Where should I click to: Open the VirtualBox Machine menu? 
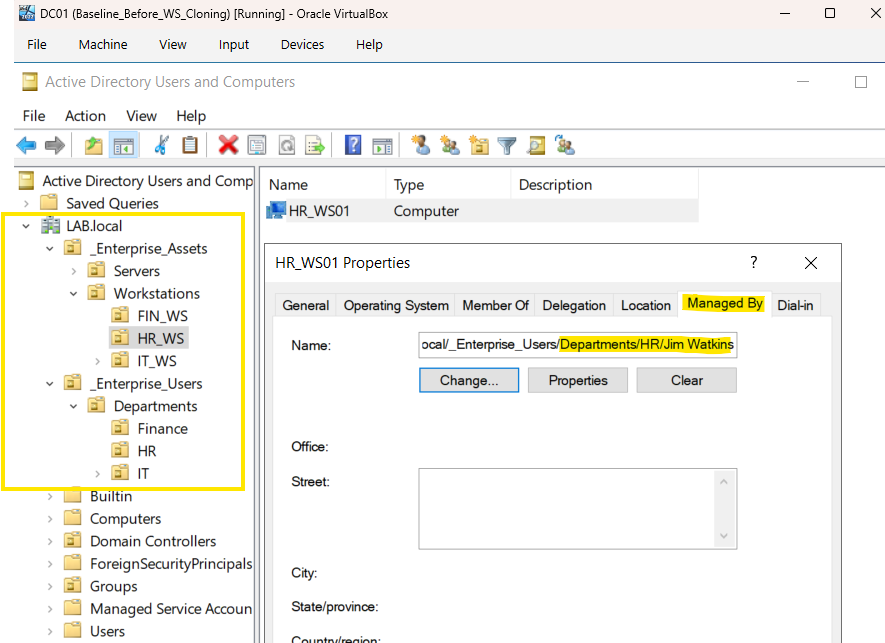pyautogui.click(x=103, y=45)
